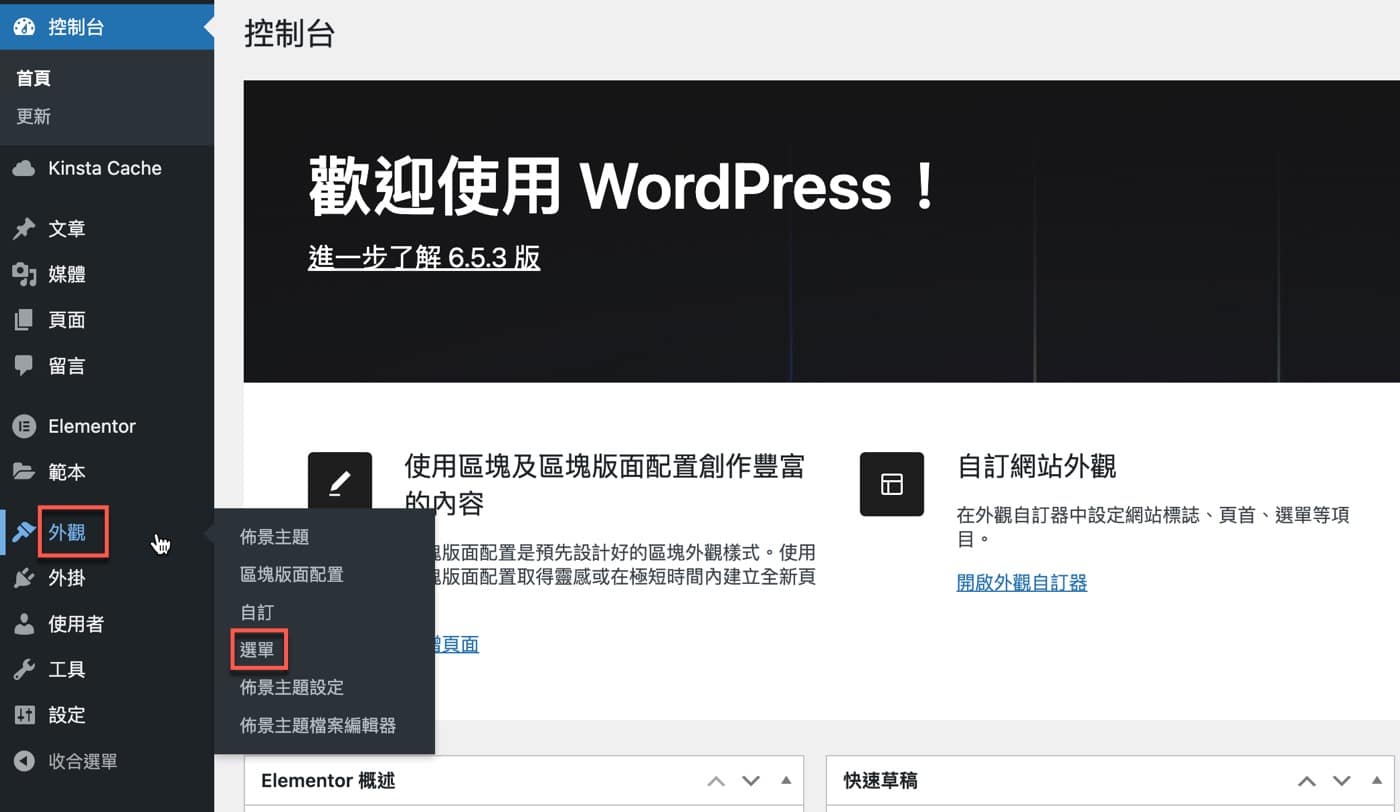Open the 文章 menu item
Image resolution: width=1400 pixels, height=812 pixels.
107,229
